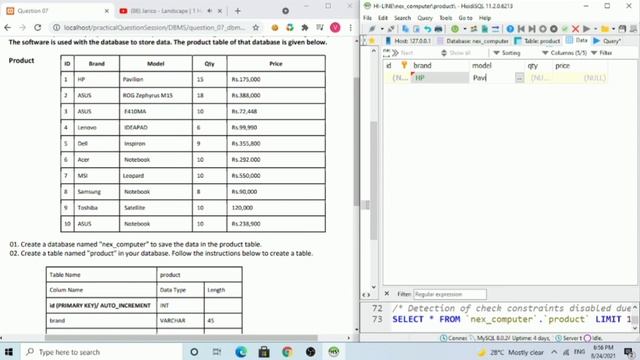640x360 pixels.
Task: Click the delete row dark circle icon
Action: click(x=553, y=29)
